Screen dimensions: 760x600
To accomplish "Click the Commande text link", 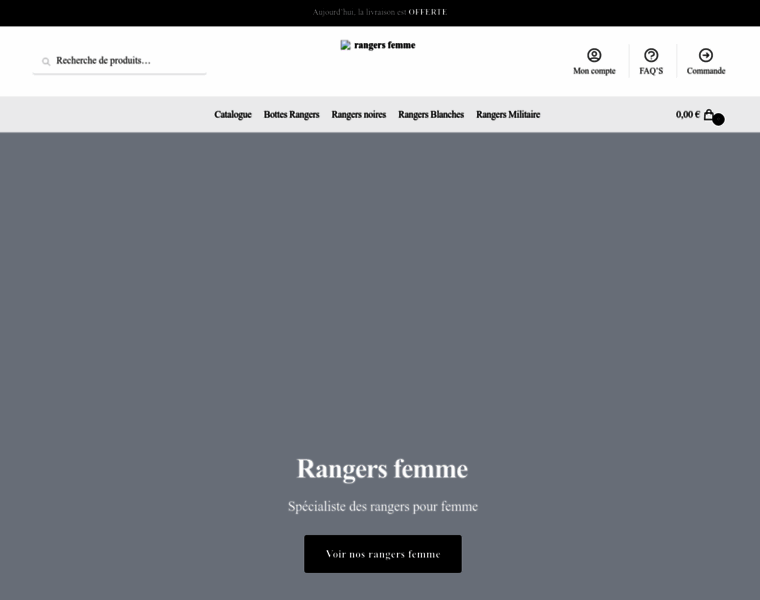I will pyautogui.click(x=706, y=71).
